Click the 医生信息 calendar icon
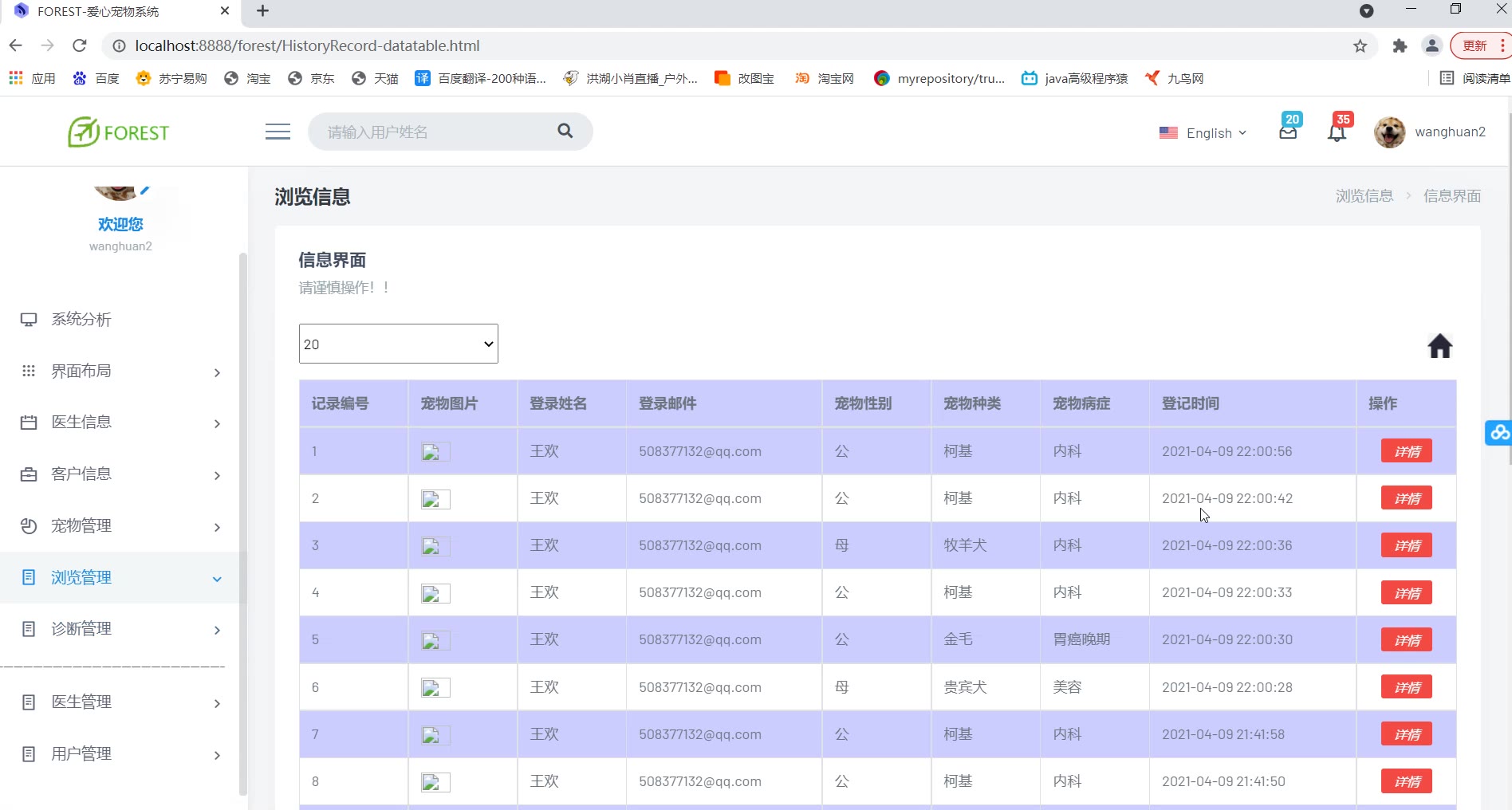This screenshot has width=1512, height=810. point(29,423)
